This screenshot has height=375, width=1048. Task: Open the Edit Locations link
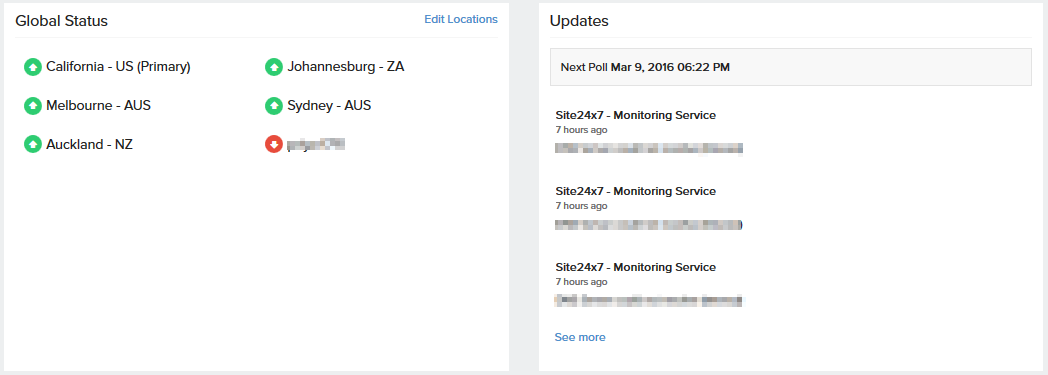coord(461,19)
